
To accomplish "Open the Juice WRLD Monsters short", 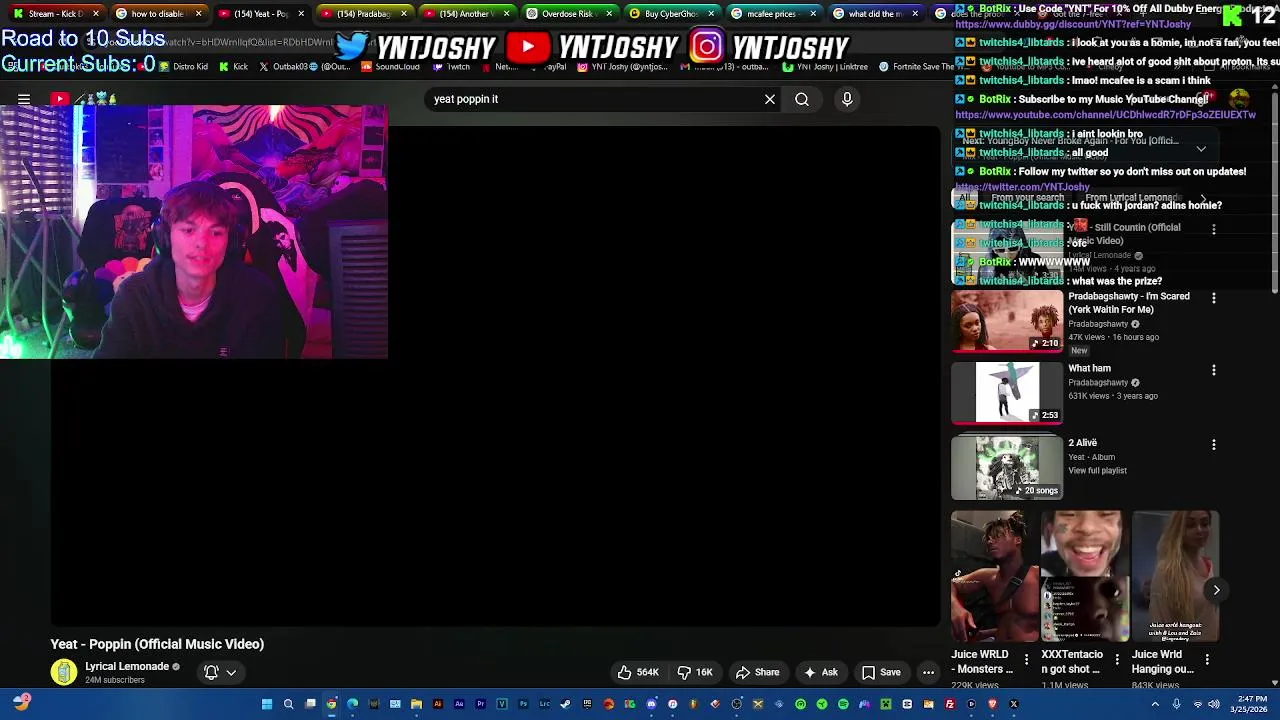I will click(995, 576).
